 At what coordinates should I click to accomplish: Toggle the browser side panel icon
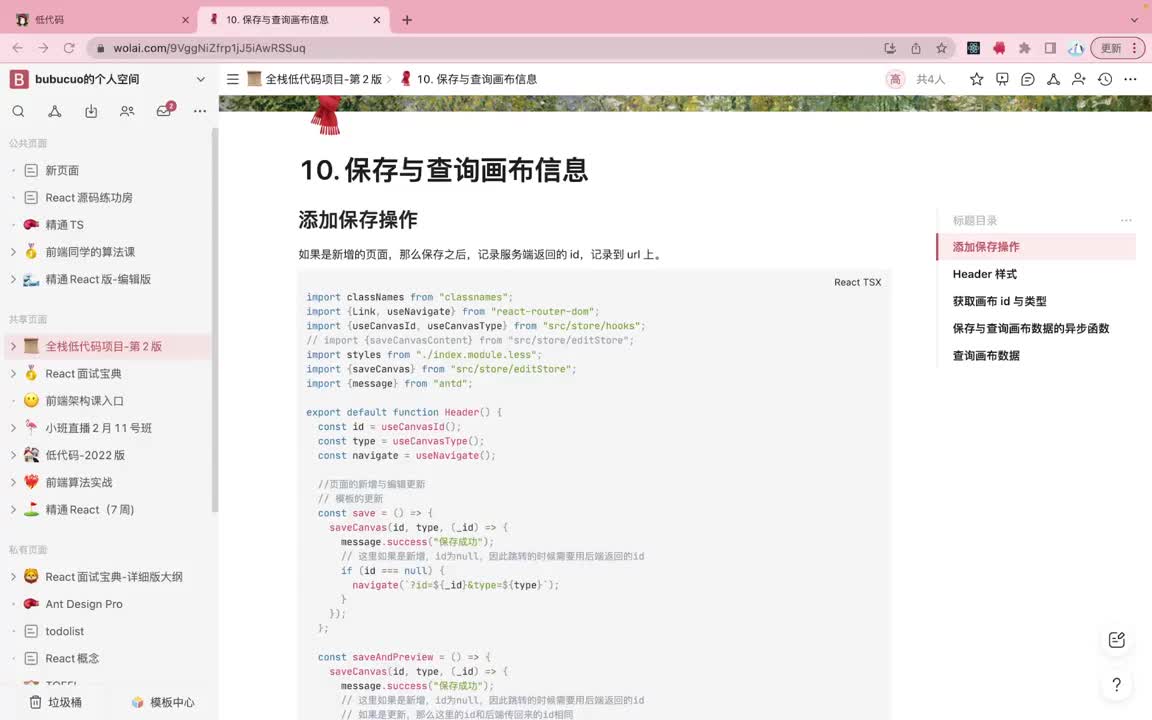(1050, 48)
